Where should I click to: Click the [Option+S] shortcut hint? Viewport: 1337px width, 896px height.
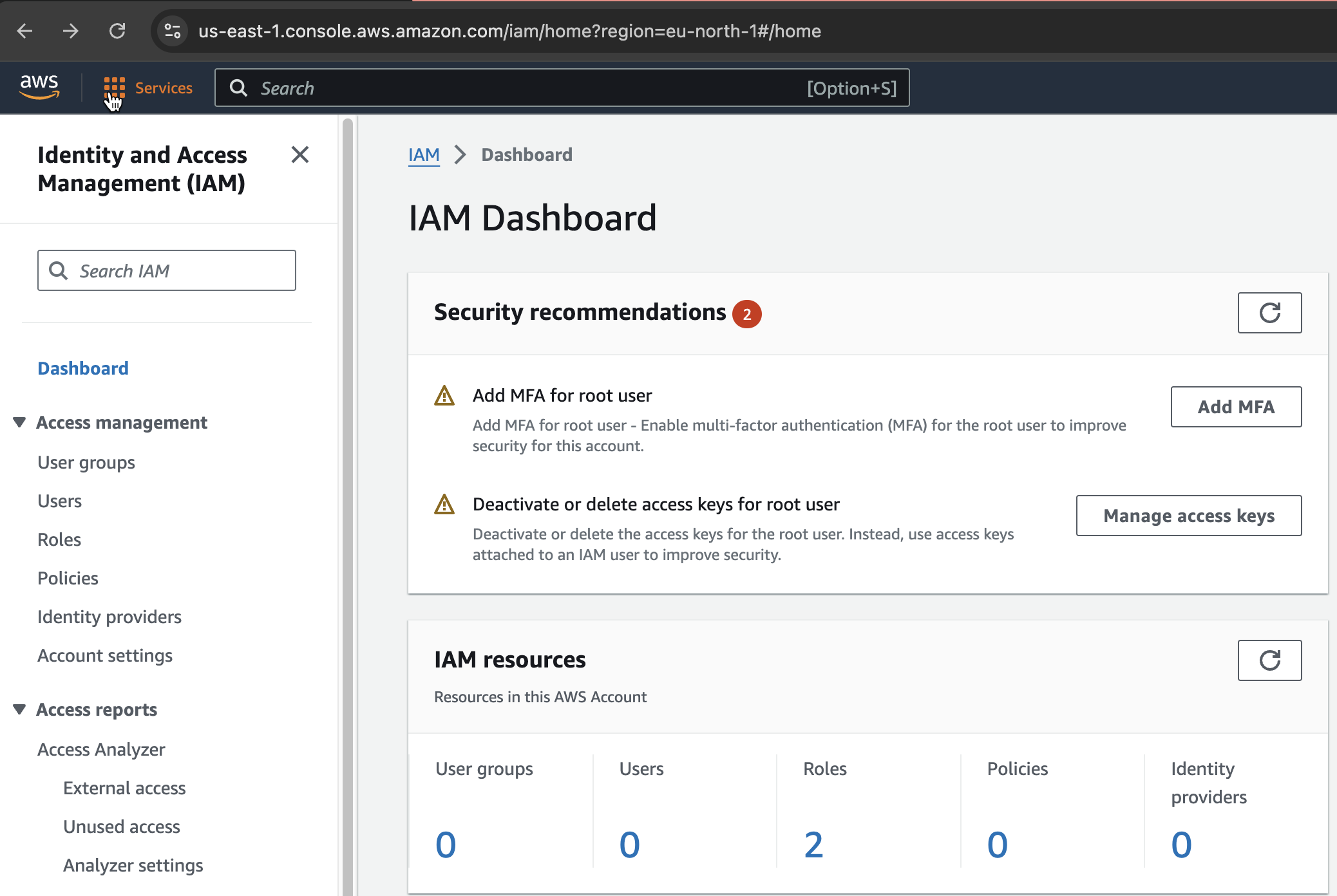click(x=851, y=88)
